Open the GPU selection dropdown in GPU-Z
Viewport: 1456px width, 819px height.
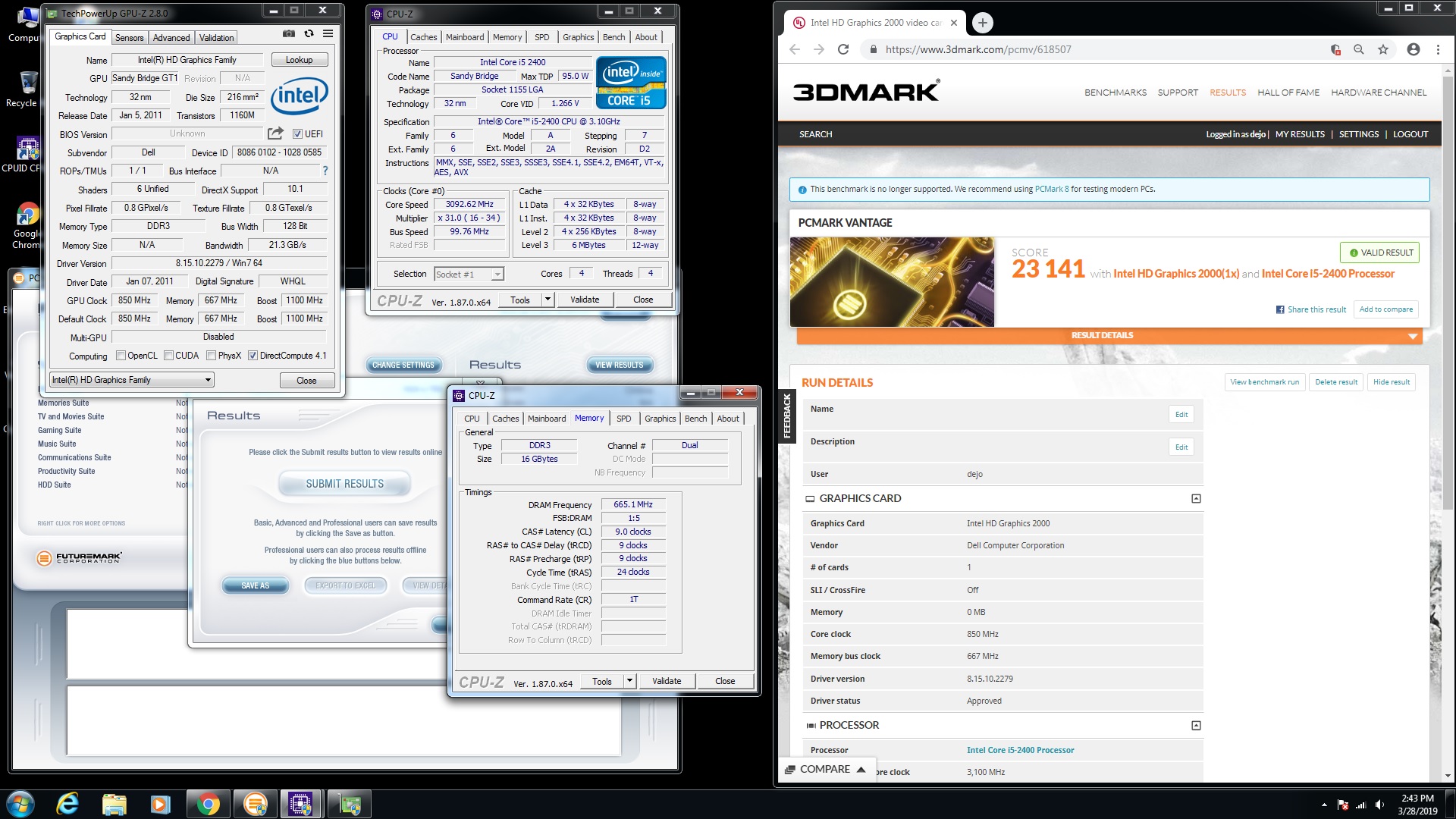point(132,380)
